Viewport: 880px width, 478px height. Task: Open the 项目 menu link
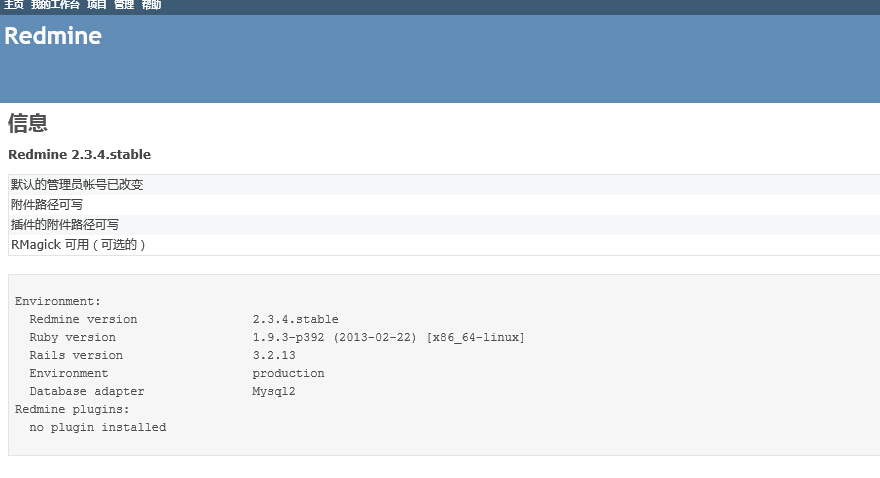(97, 5)
